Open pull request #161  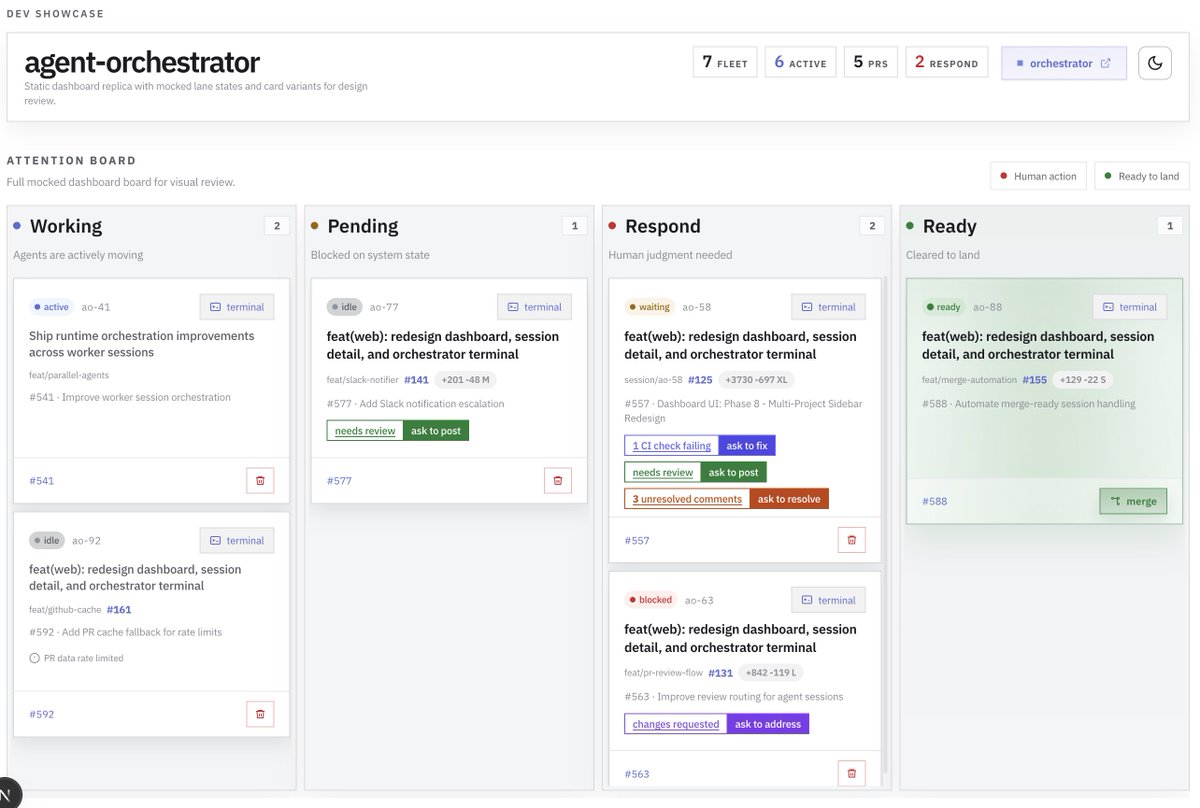(118, 610)
